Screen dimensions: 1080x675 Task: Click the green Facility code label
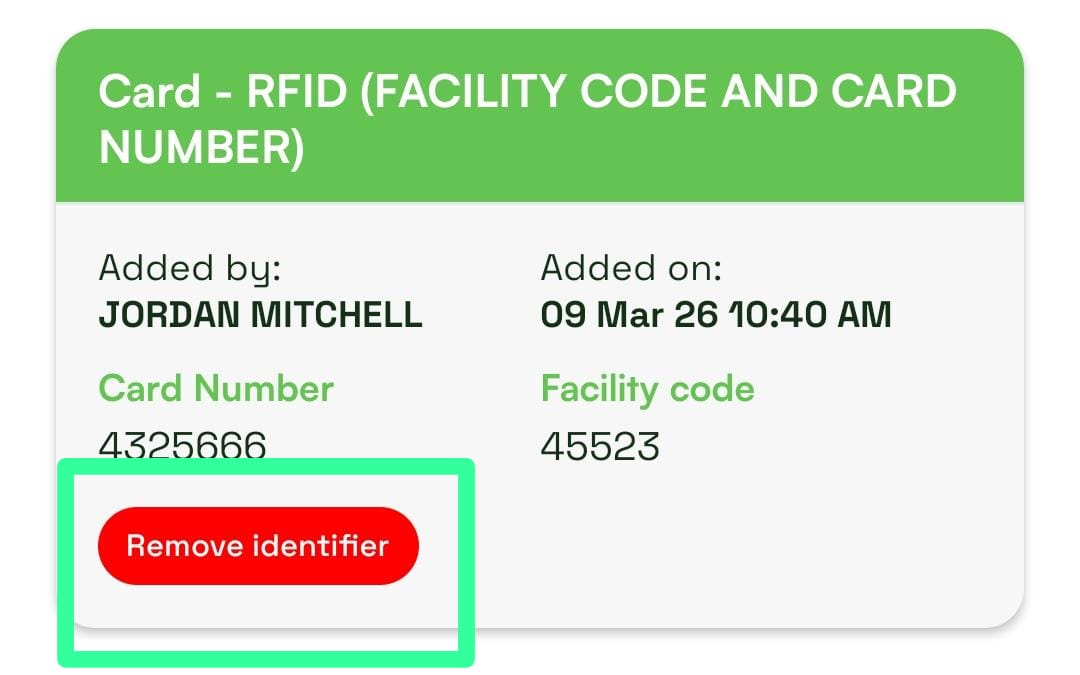point(647,388)
